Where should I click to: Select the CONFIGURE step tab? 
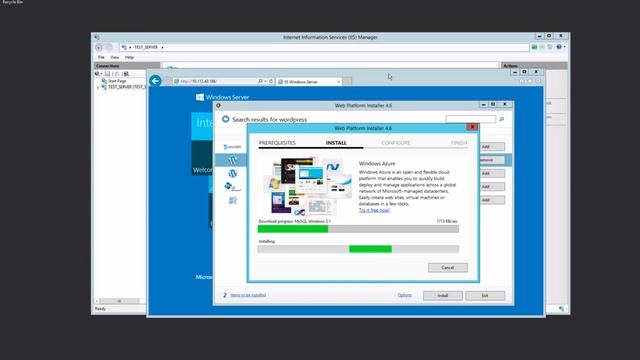pyautogui.click(x=396, y=143)
